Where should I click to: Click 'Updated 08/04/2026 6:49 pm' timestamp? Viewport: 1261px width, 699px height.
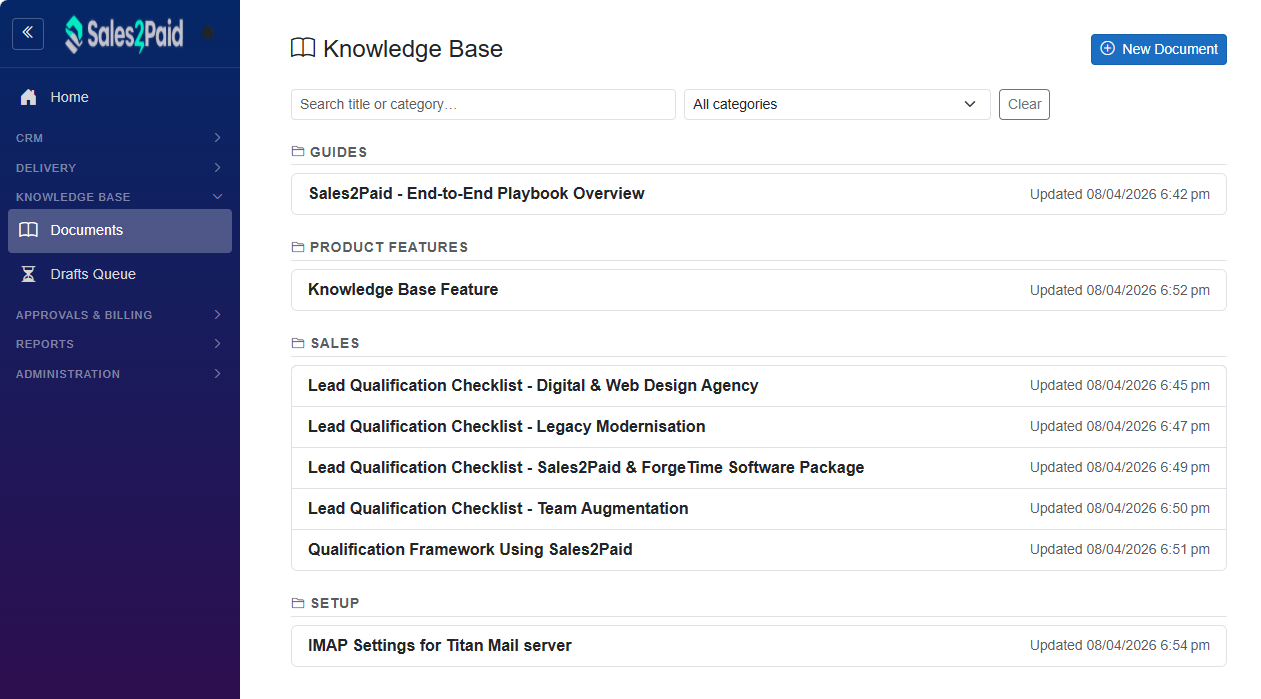1120,467
